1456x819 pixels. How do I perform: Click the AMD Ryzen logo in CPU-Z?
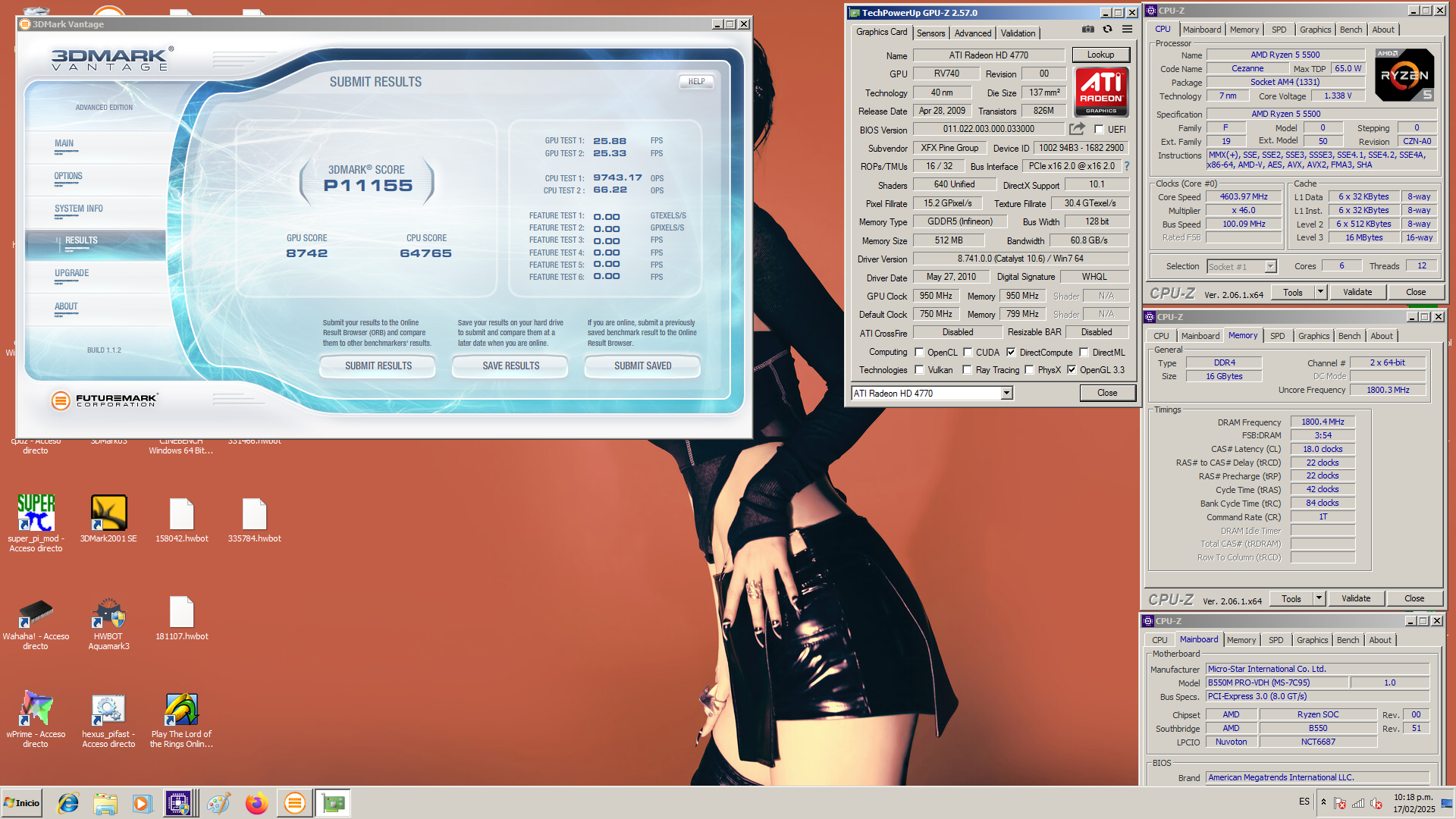[x=1405, y=75]
